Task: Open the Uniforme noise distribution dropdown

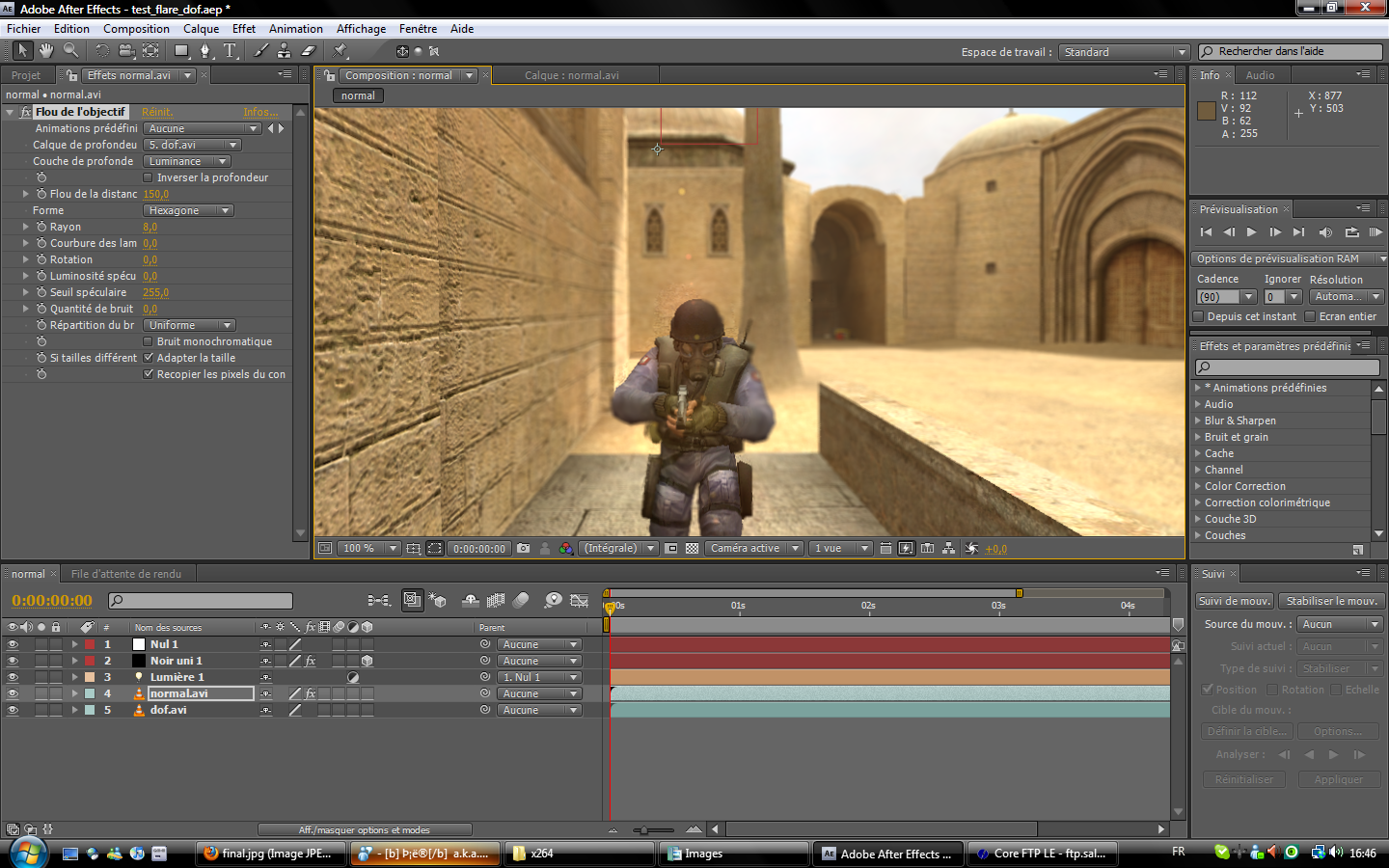Action: [x=189, y=325]
